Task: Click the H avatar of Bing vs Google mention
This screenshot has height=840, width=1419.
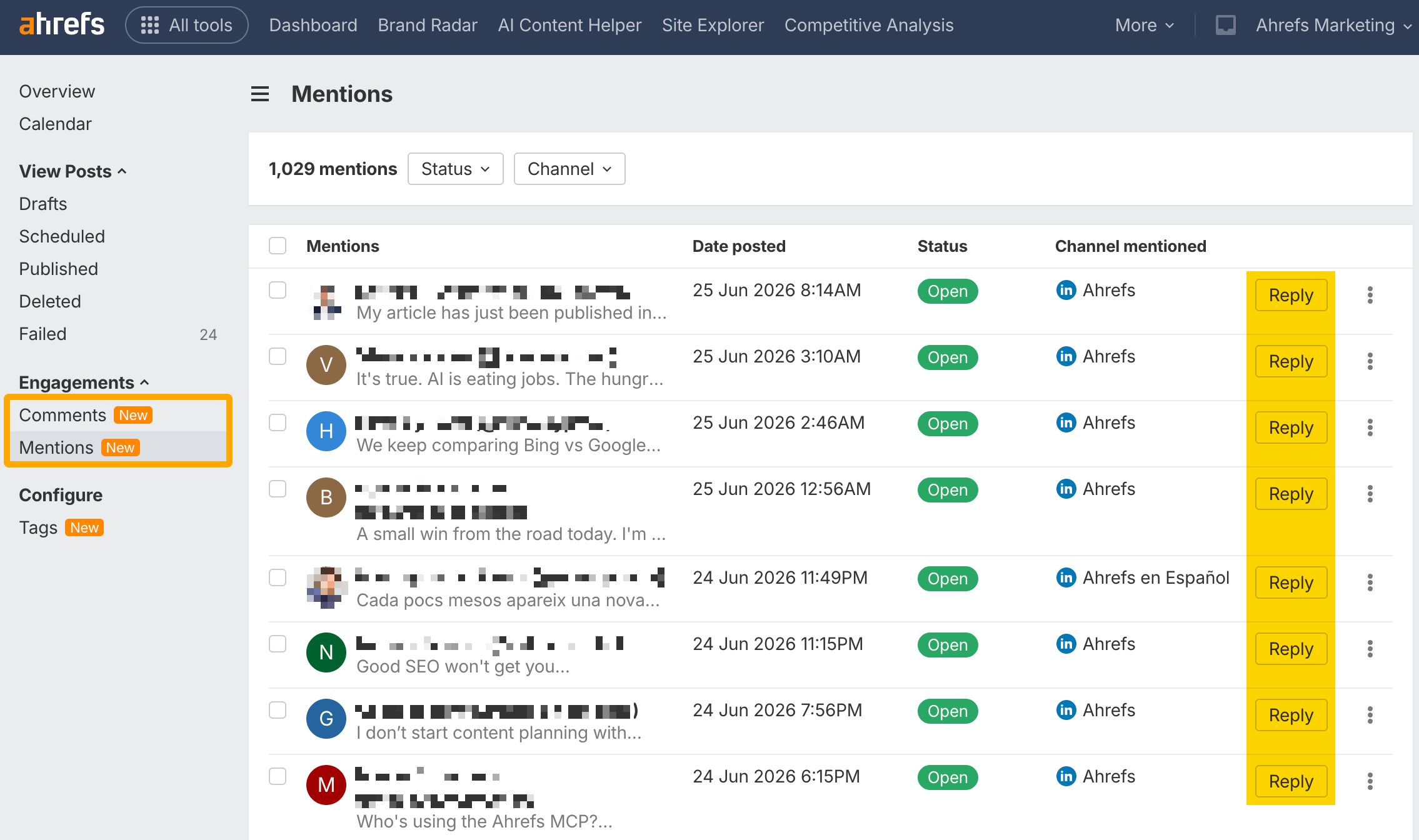Action: (x=326, y=431)
